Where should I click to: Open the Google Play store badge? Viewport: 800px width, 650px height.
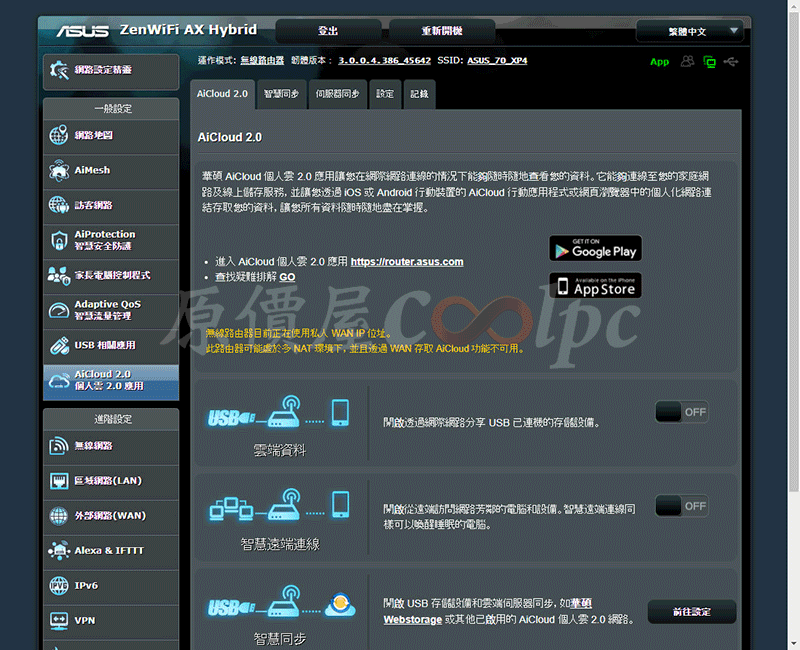click(595, 248)
